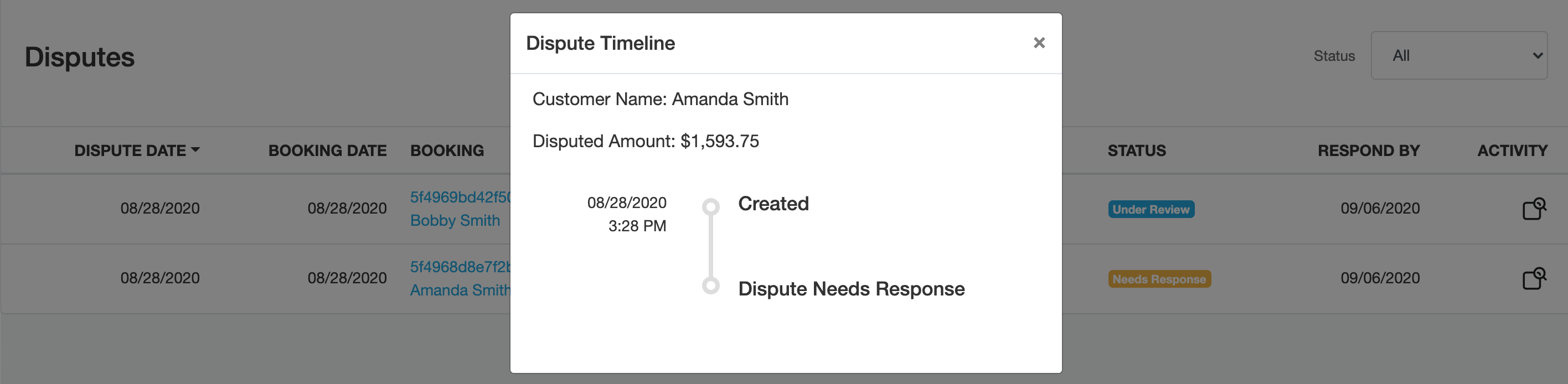Expand the Status filter dropdown
This screenshot has height=384, width=1568.
point(1458,55)
